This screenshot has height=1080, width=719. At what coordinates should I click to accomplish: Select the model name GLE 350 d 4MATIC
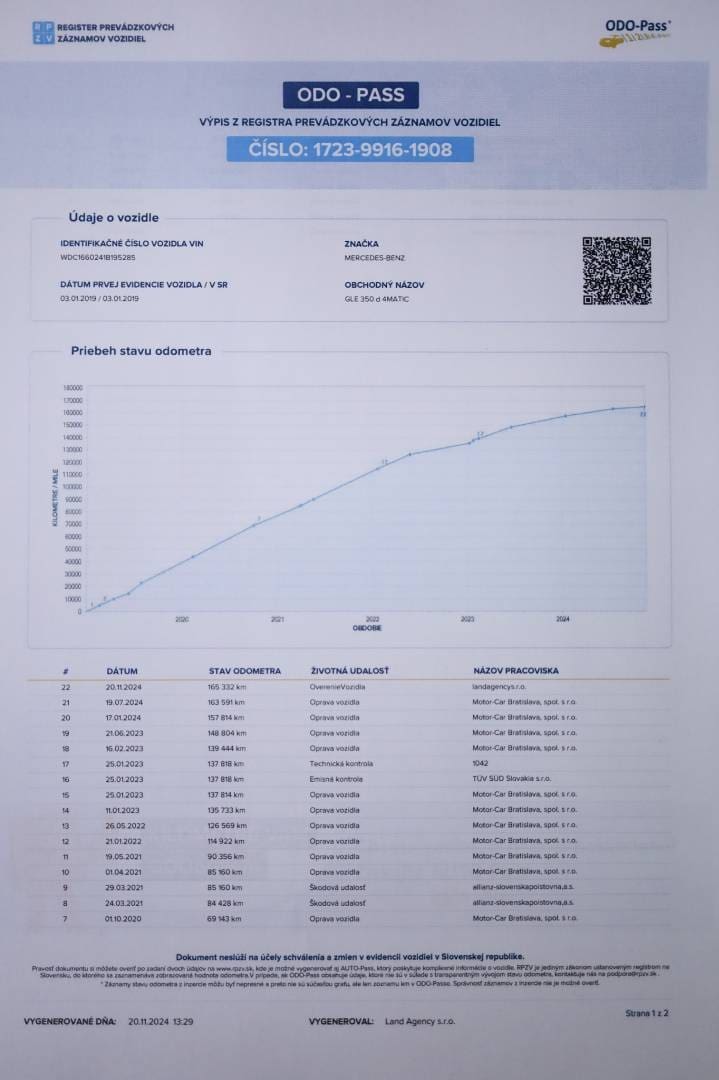[376, 299]
